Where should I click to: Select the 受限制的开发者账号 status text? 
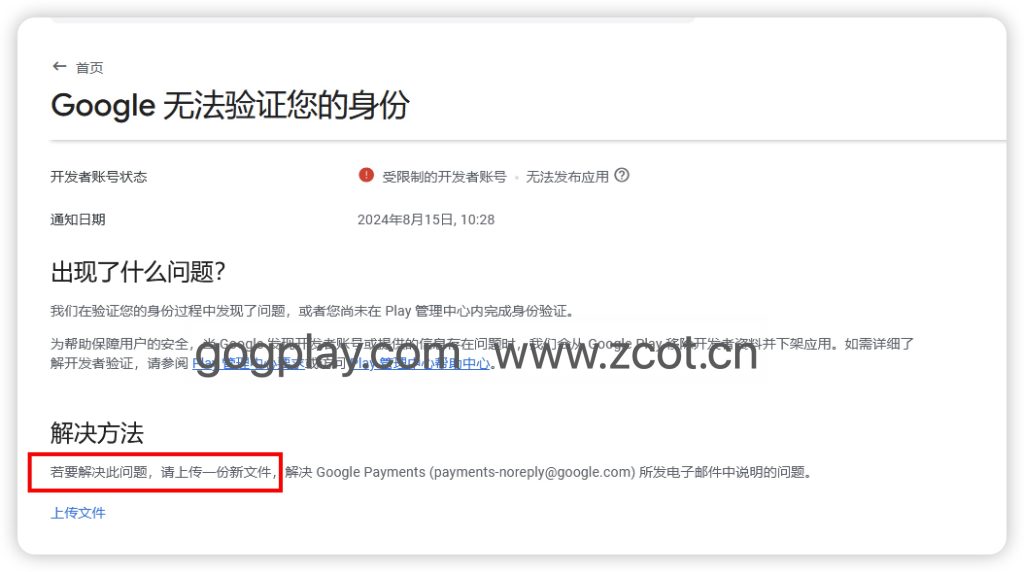tap(444, 176)
